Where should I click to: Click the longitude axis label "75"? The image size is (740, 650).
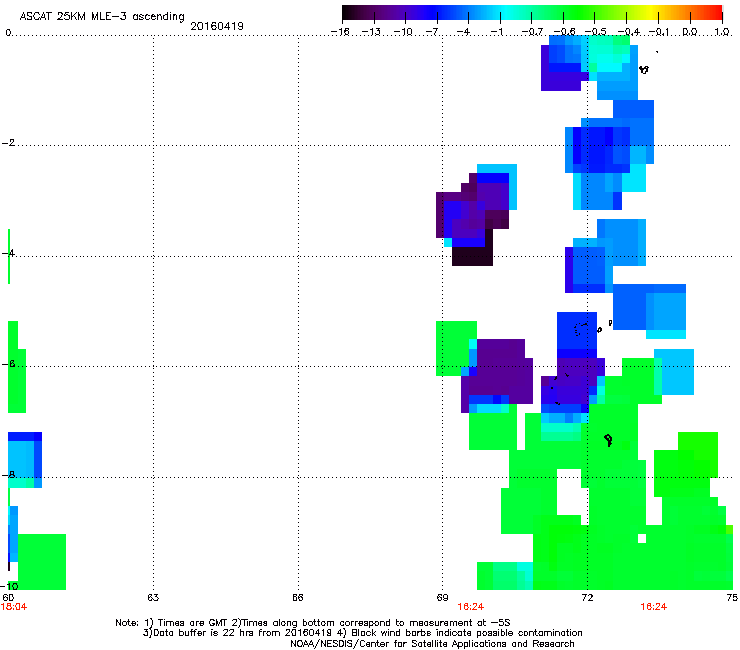pyautogui.click(x=732, y=598)
